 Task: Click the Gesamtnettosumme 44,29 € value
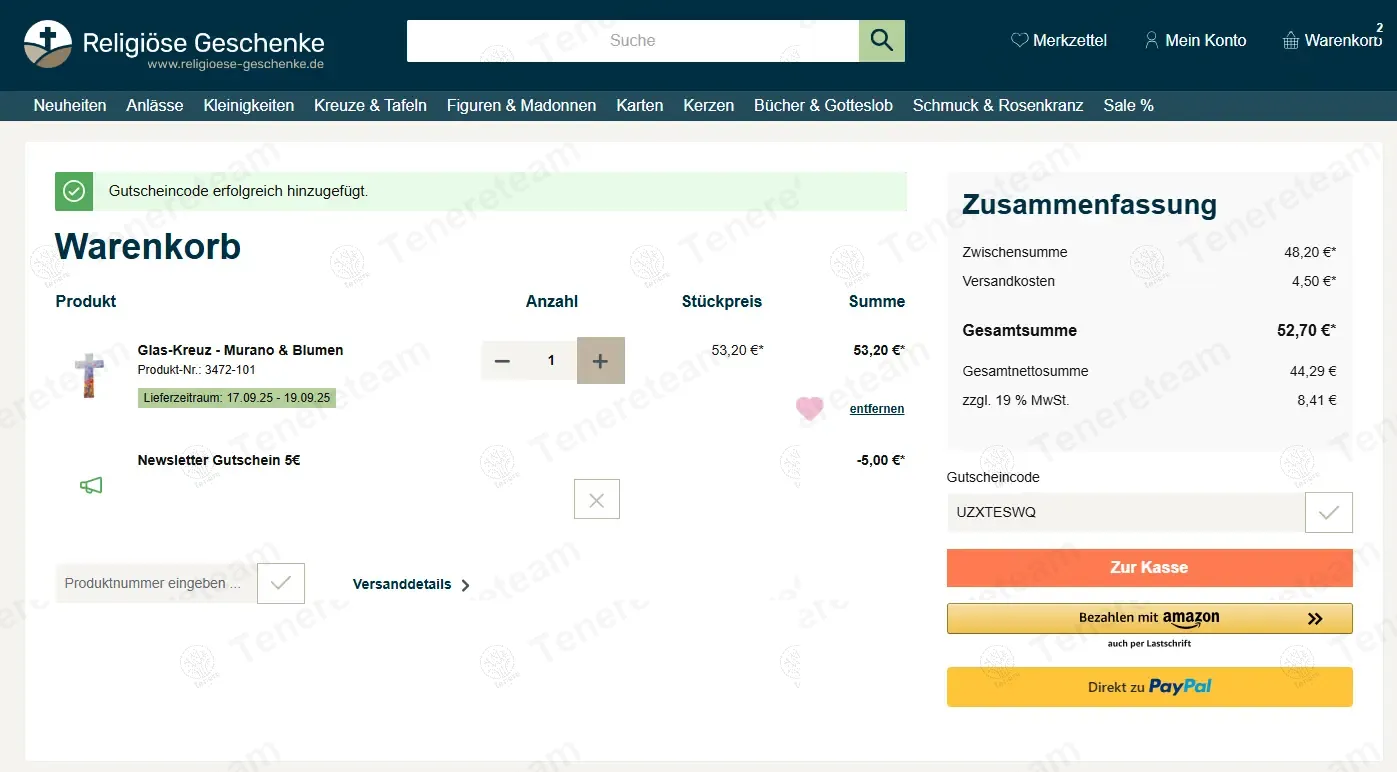pos(1313,371)
